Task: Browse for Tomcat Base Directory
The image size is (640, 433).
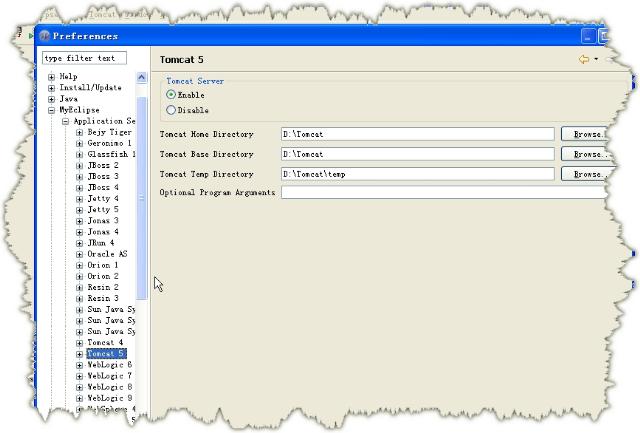Action: point(586,154)
